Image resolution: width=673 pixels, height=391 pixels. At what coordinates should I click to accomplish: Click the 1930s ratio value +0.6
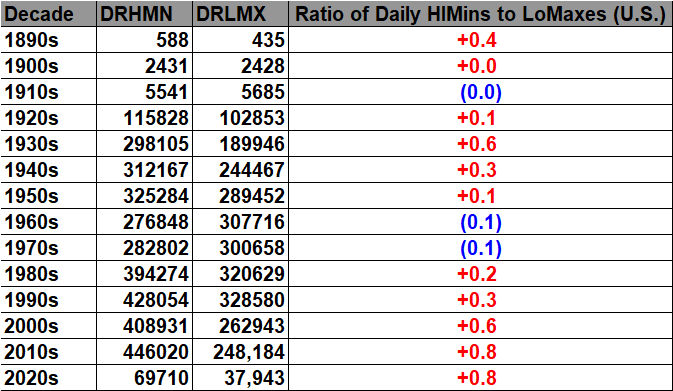click(477, 144)
